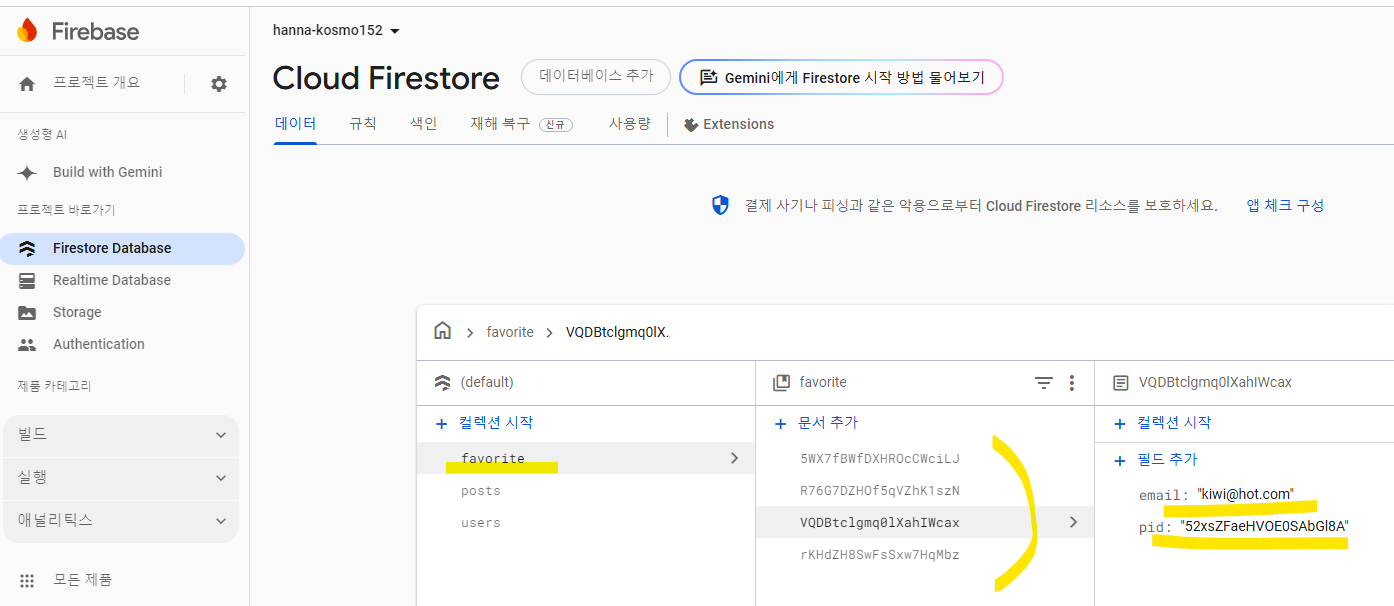Screen dimensions: 1394x606
Task: Click plus icon for 컬렉션 시작 in root panel
Action: 442,423
